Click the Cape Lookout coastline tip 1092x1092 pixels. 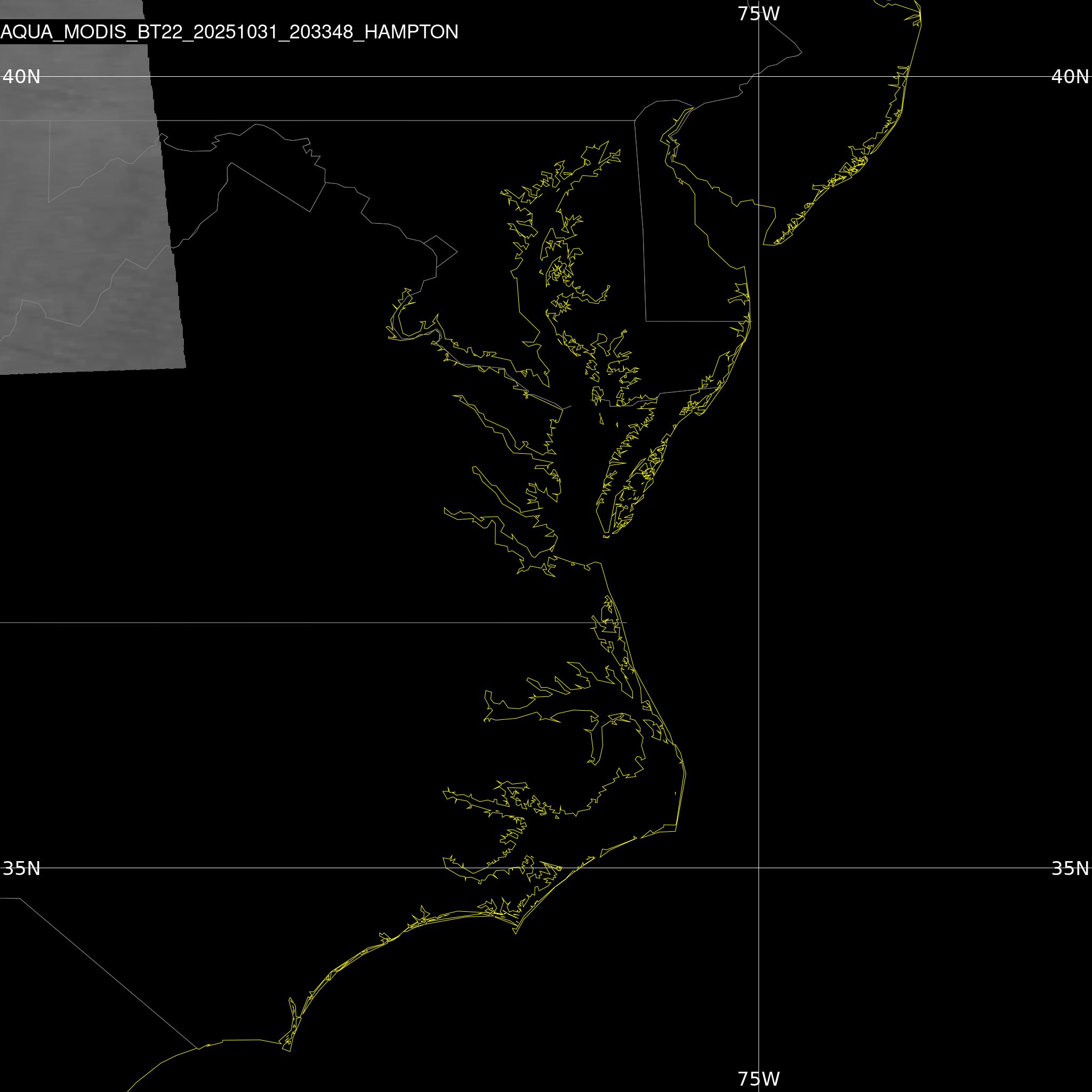(x=516, y=933)
